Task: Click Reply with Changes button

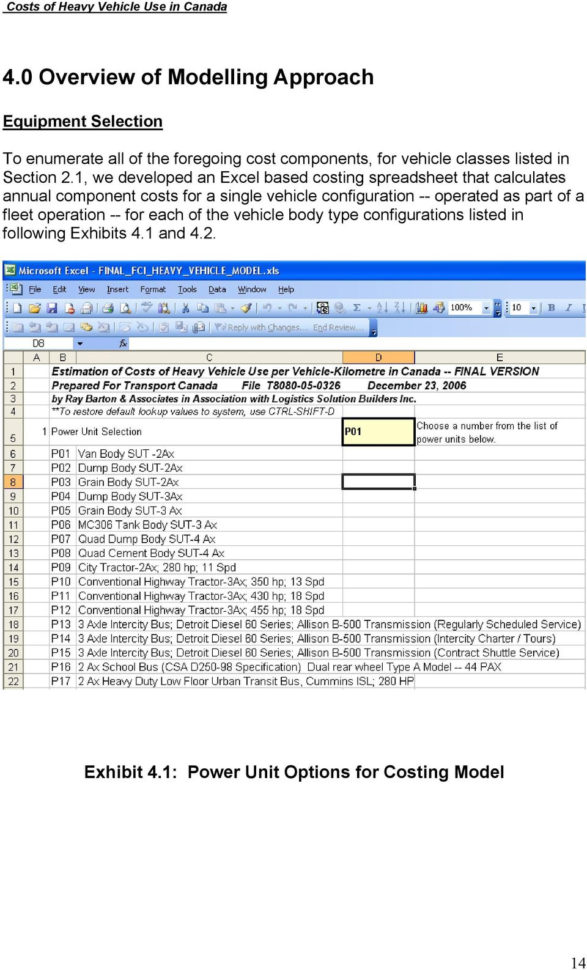Action: click(259, 327)
